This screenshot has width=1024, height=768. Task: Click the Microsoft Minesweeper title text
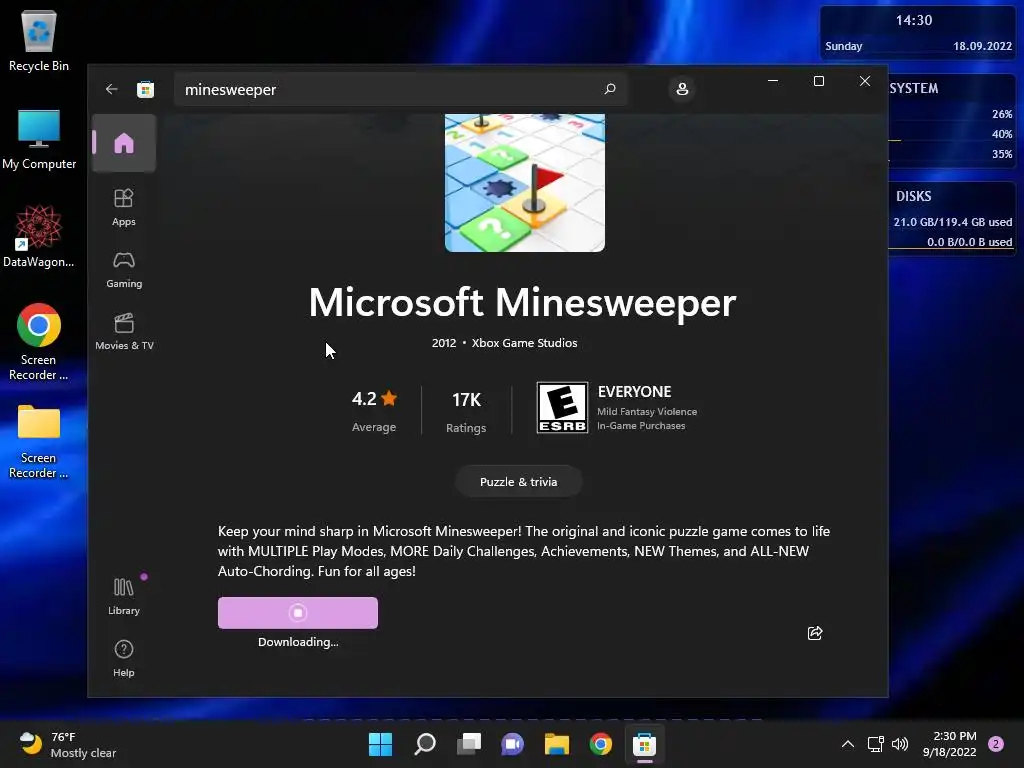pos(522,303)
